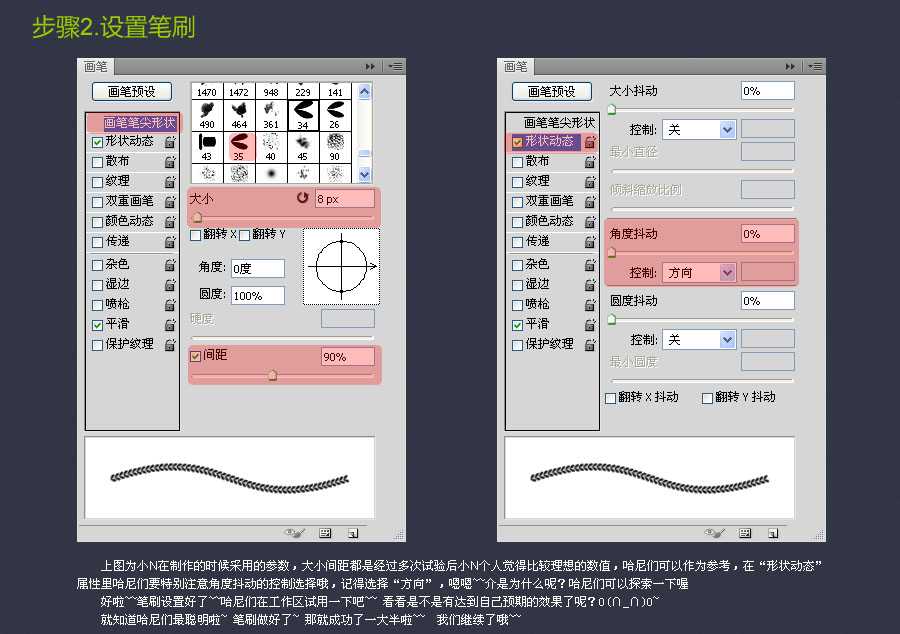Click 画笔预设 button in the left panel
Image resolution: width=900 pixels, height=634 pixels.
point(132,91)
